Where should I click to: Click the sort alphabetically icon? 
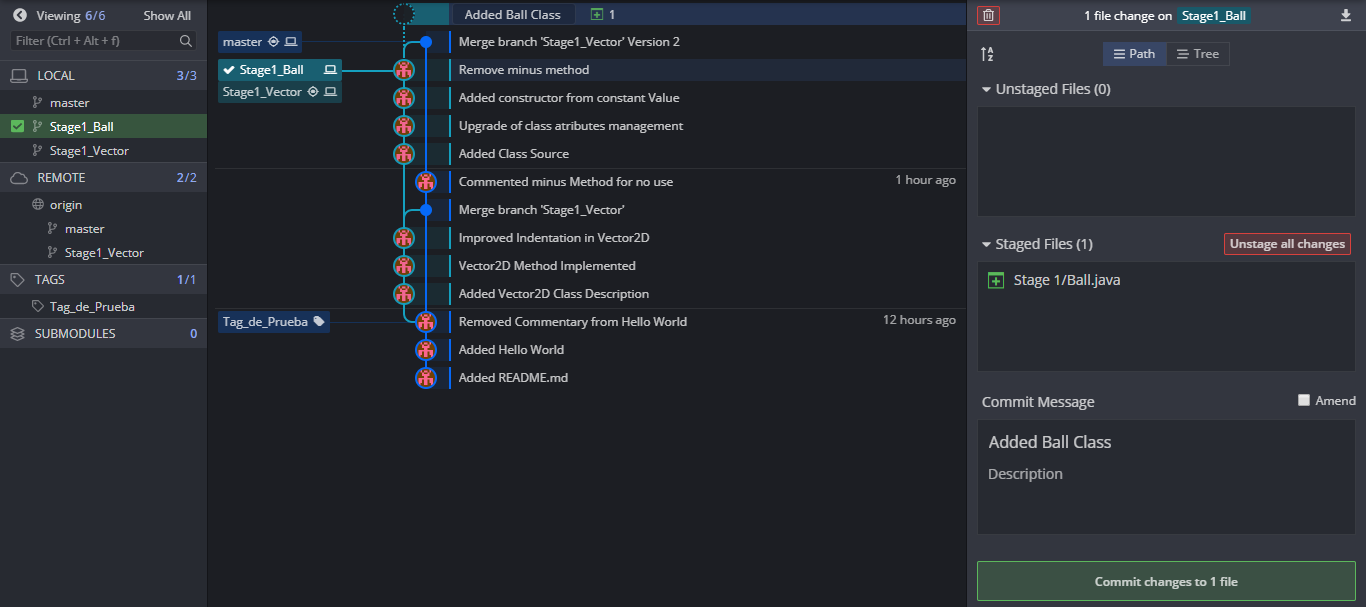(987, 54)
